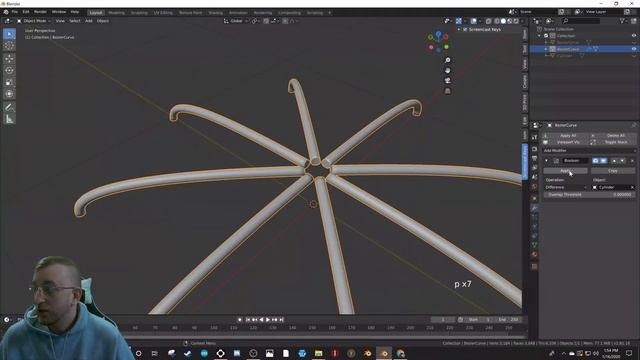
Task: Open outliner filter funnel icon
Action: click(622, 21)
